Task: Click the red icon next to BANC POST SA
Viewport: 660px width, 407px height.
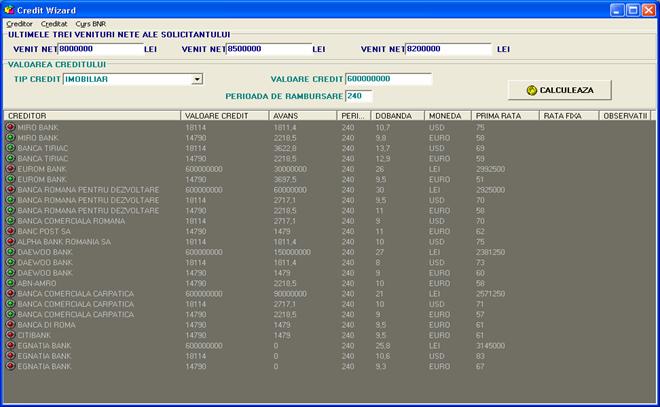Action: point(11,231)
